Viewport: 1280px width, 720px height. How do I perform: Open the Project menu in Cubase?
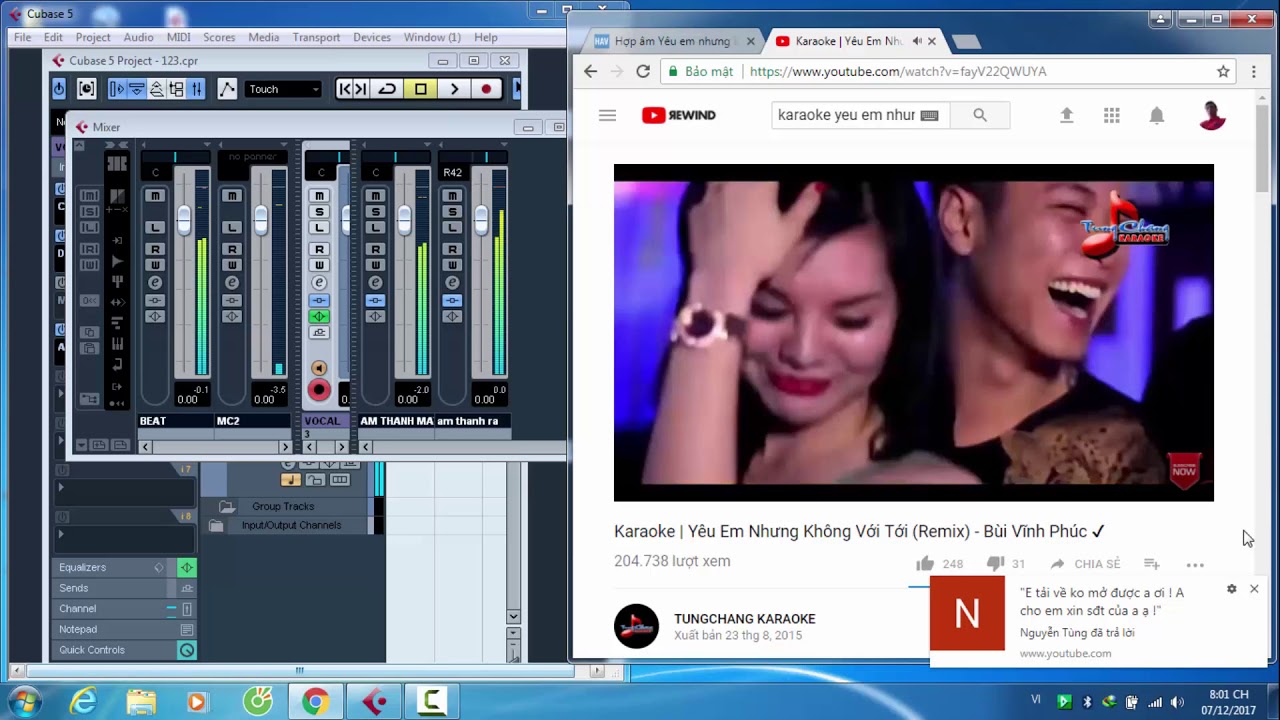(93, 37)
